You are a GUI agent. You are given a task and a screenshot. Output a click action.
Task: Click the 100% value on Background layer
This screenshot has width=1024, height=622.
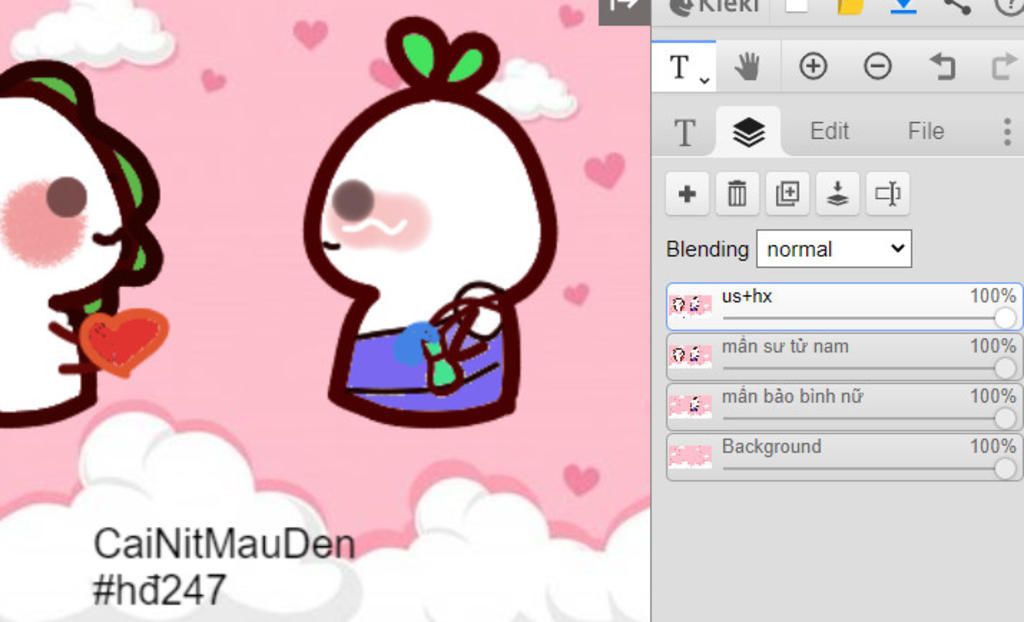point(993,447)
